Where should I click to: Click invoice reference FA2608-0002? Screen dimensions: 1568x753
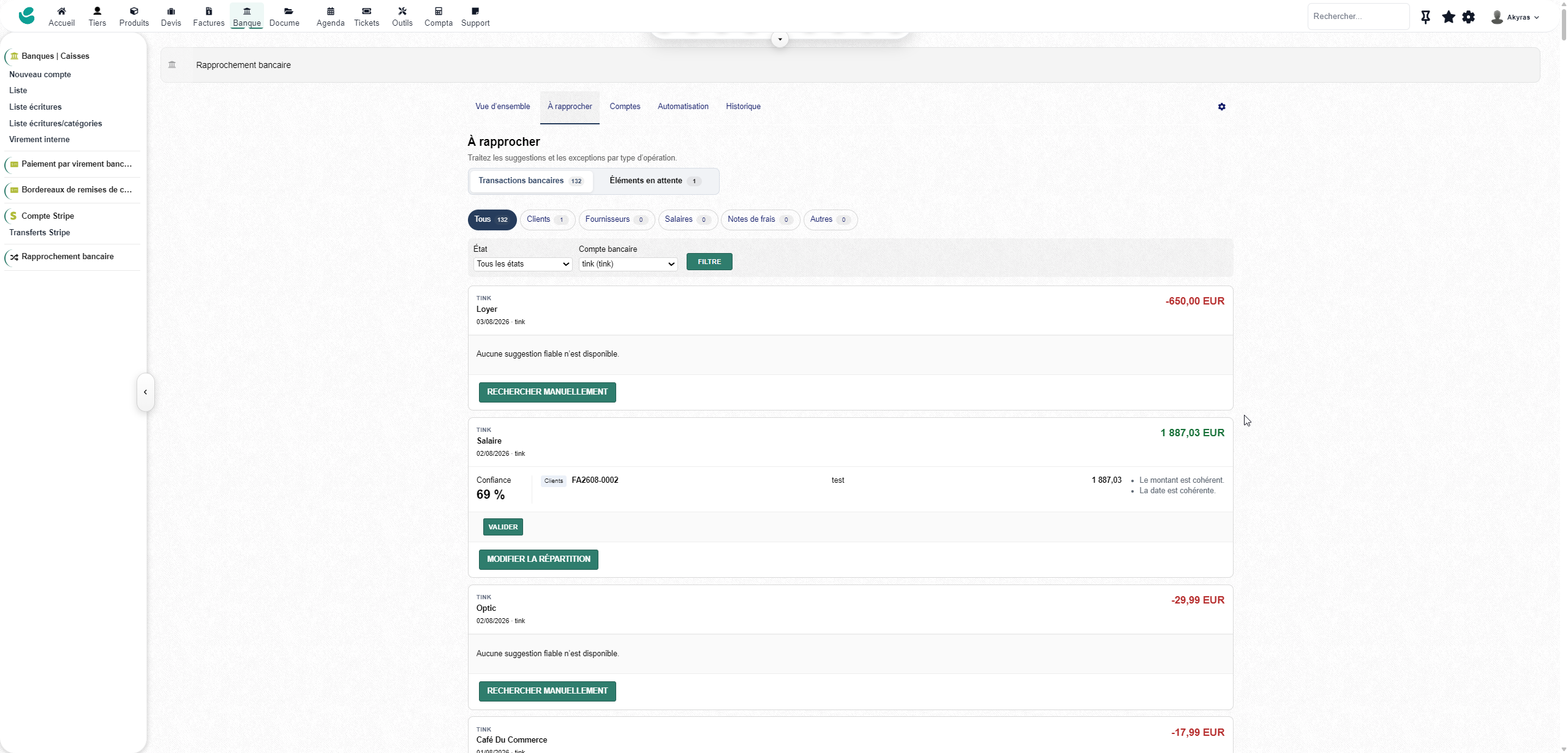(x=595, y=480)
